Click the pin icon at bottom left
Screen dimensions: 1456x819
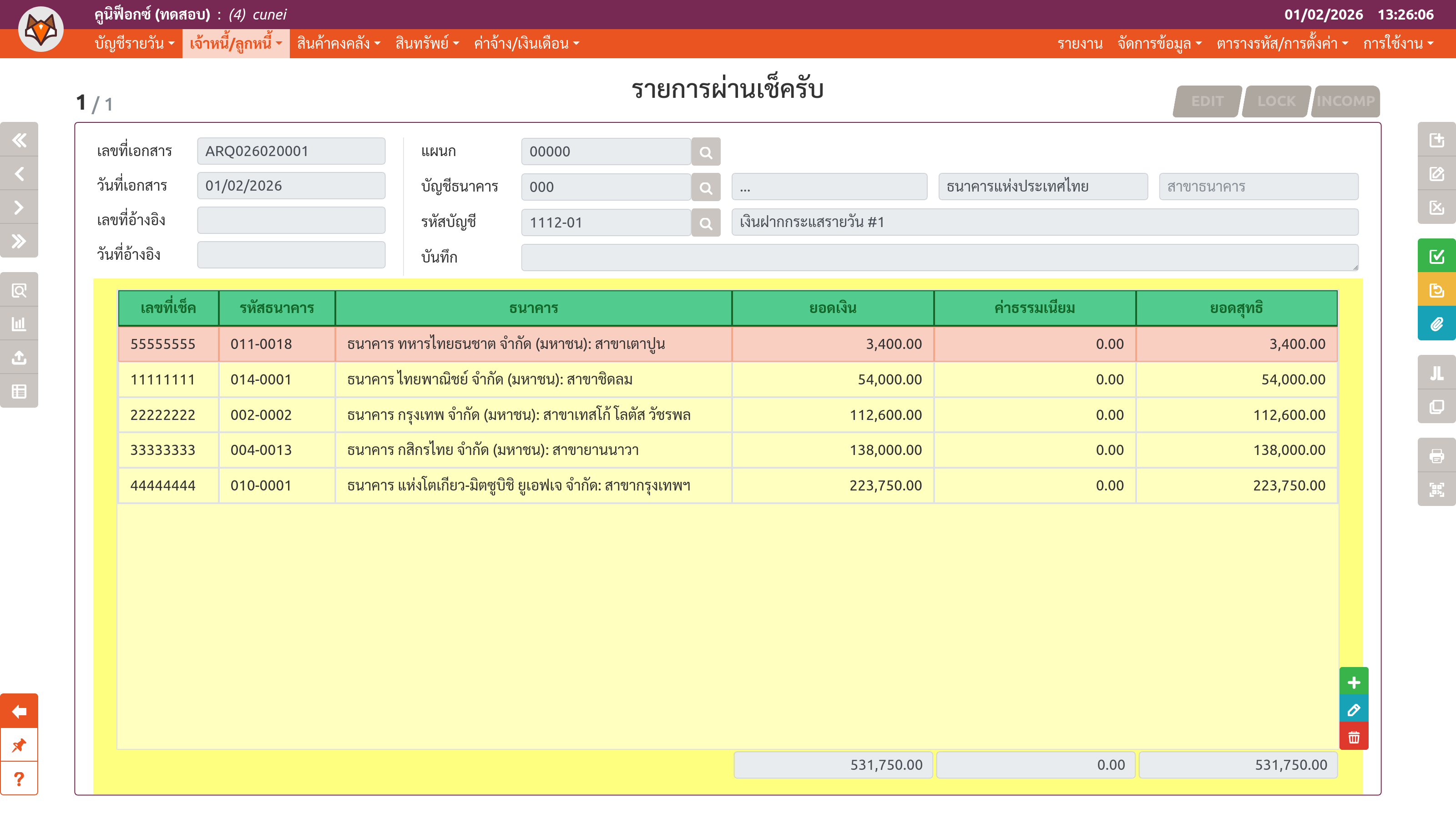[19, 745]
